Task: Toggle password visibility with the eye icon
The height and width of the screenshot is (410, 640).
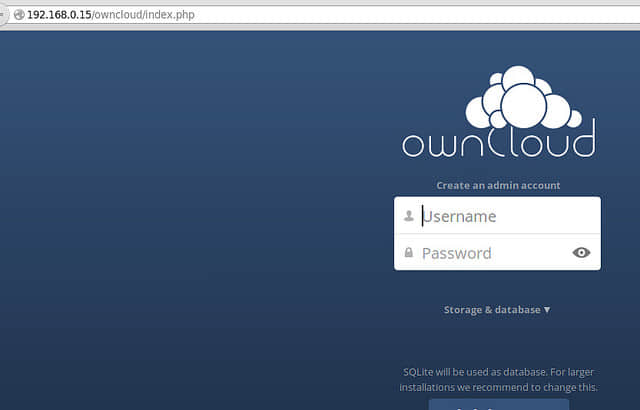Action: pos(581,253)
